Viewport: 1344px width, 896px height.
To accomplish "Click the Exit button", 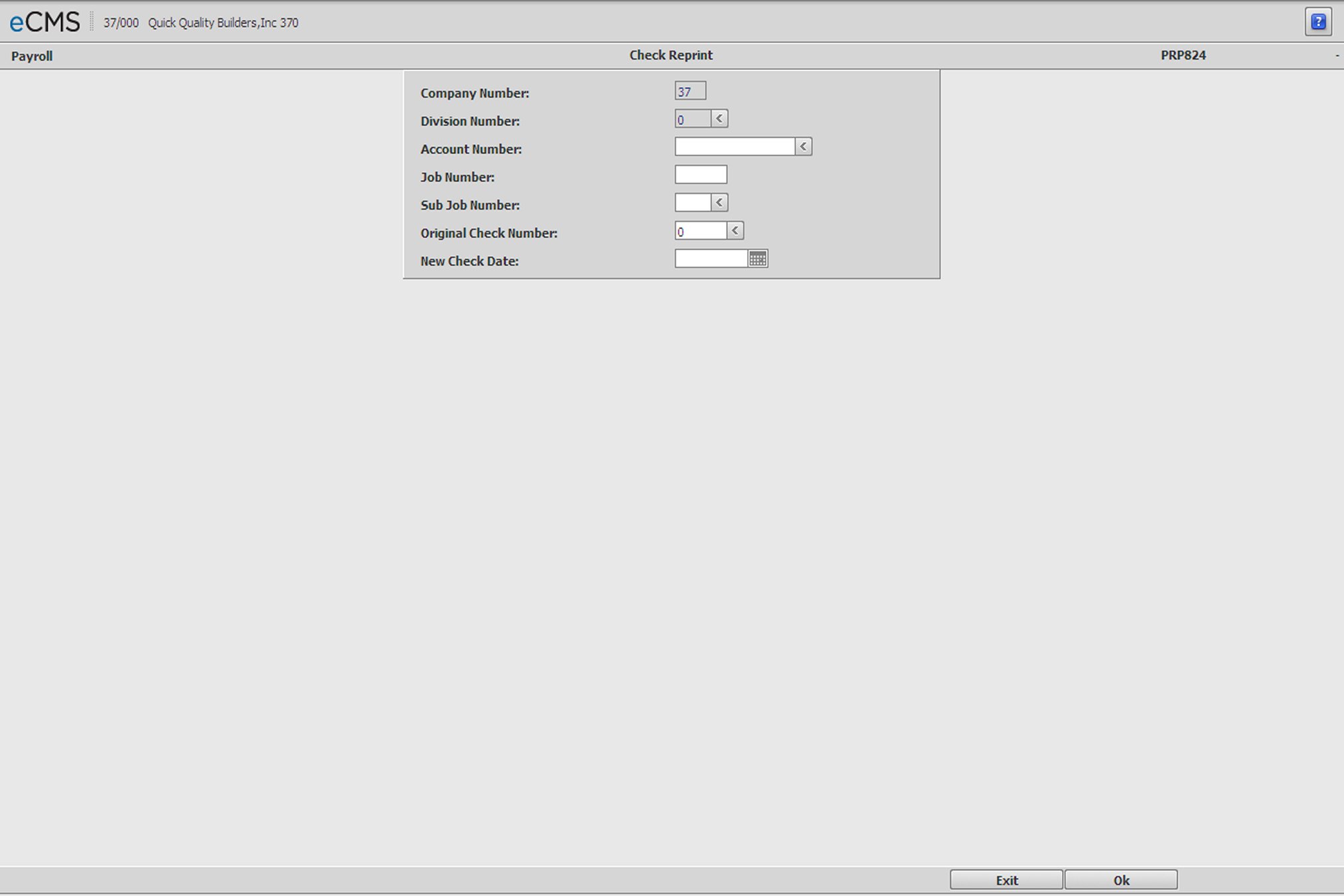I will tap(1006, 880).
